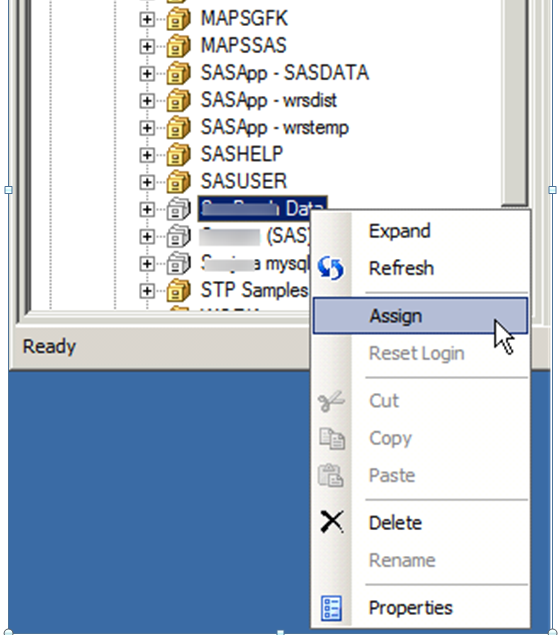558x635 pixels.
Task: Select the highlighted Data library item
Action: (262, 209)
